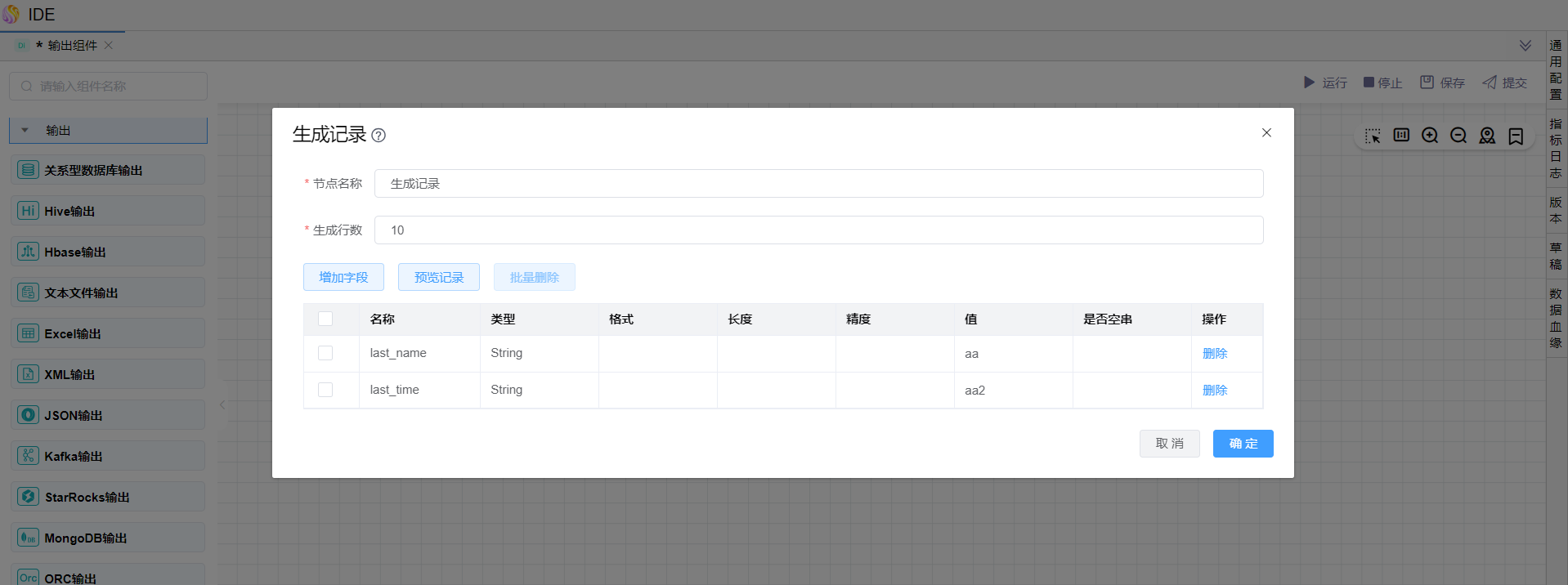Activate the marquee selection tool icon

pyautogui.click(x=1373, y=136)
